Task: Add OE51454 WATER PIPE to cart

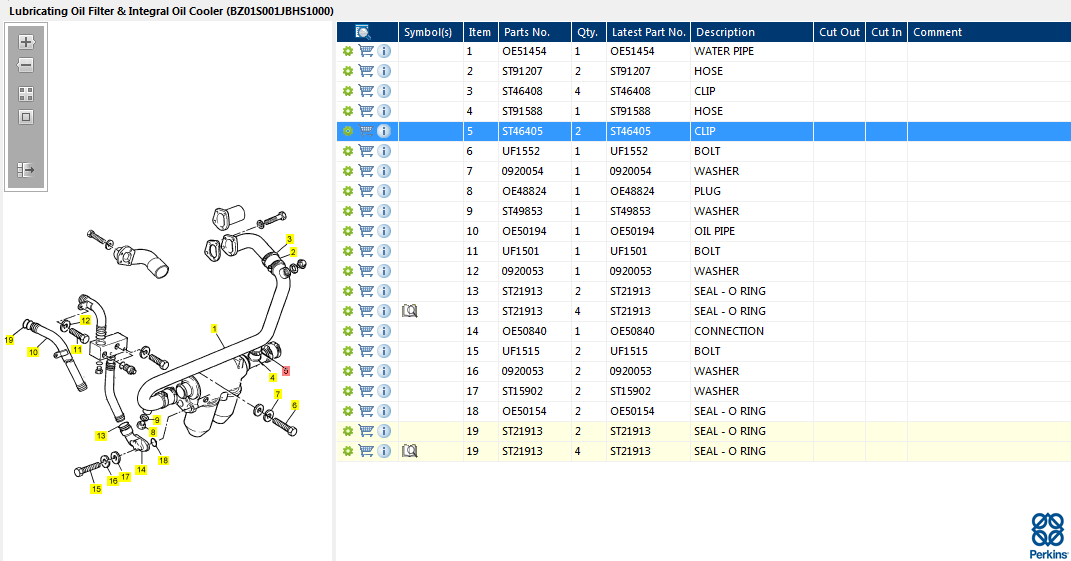Action: click(x=366, y=51)
